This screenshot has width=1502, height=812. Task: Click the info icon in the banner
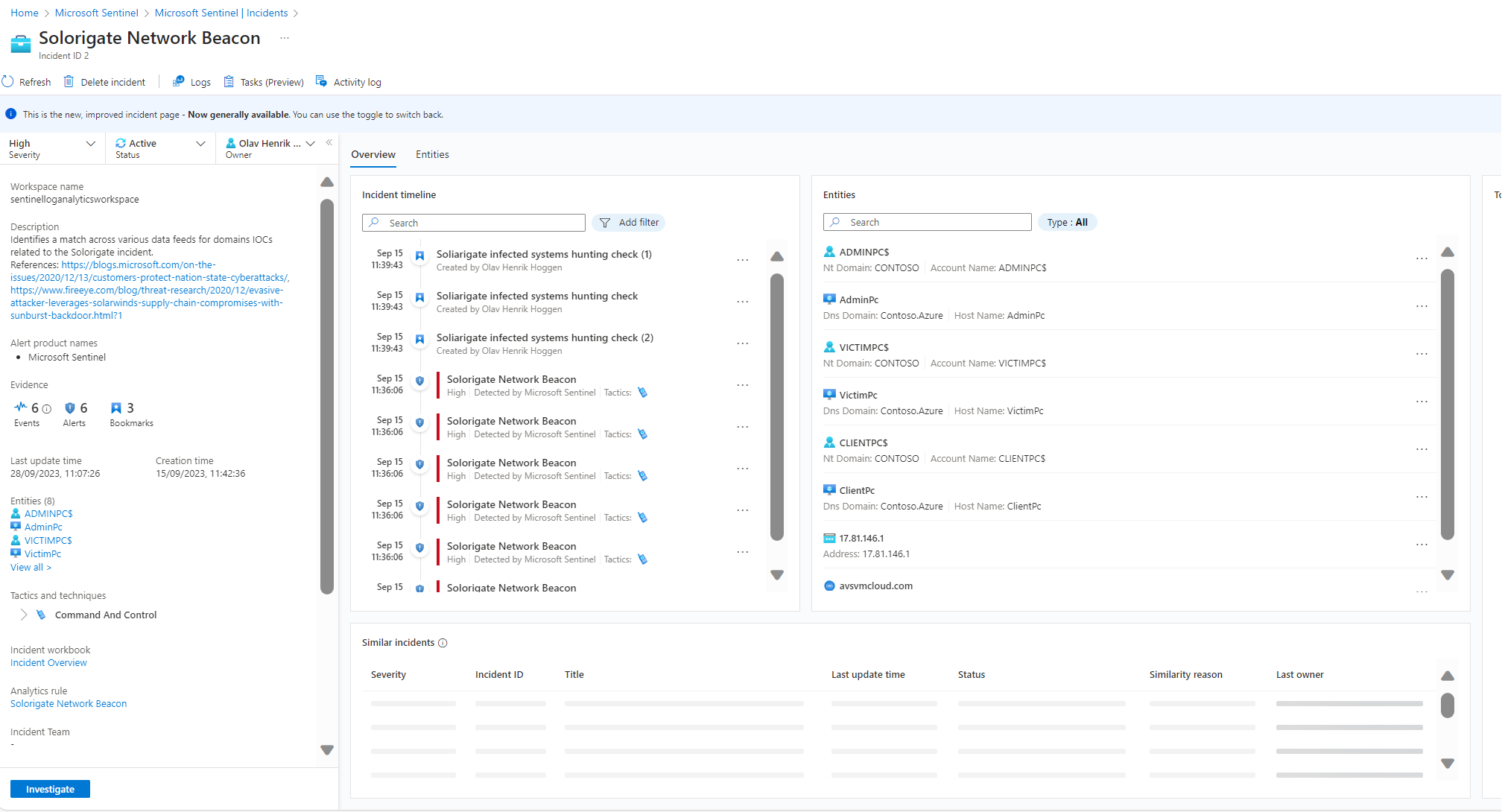pos(11,114)
